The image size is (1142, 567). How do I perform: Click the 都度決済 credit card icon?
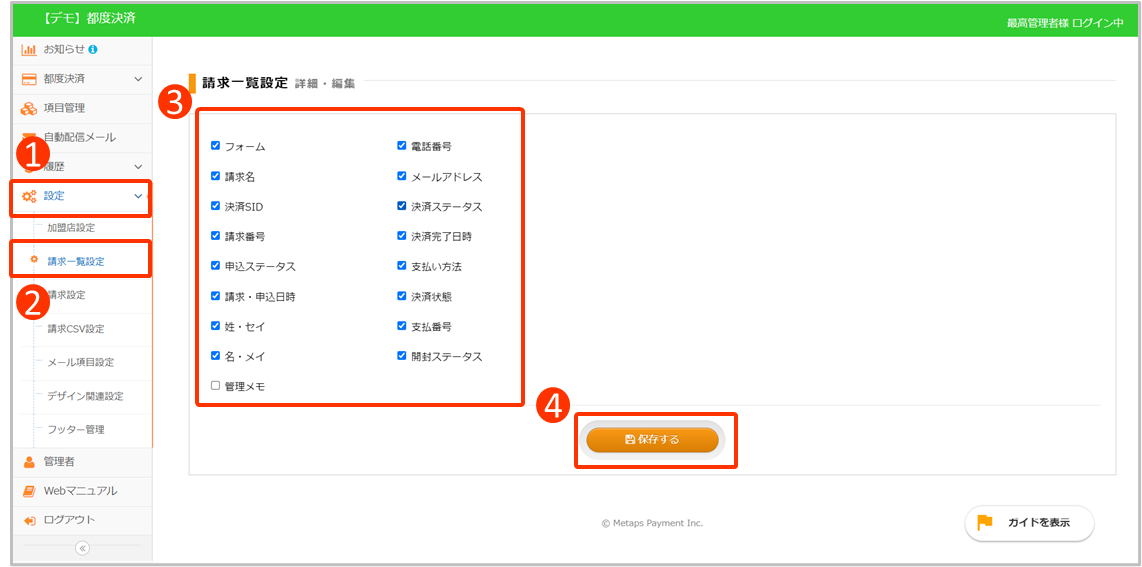(29, 78)
